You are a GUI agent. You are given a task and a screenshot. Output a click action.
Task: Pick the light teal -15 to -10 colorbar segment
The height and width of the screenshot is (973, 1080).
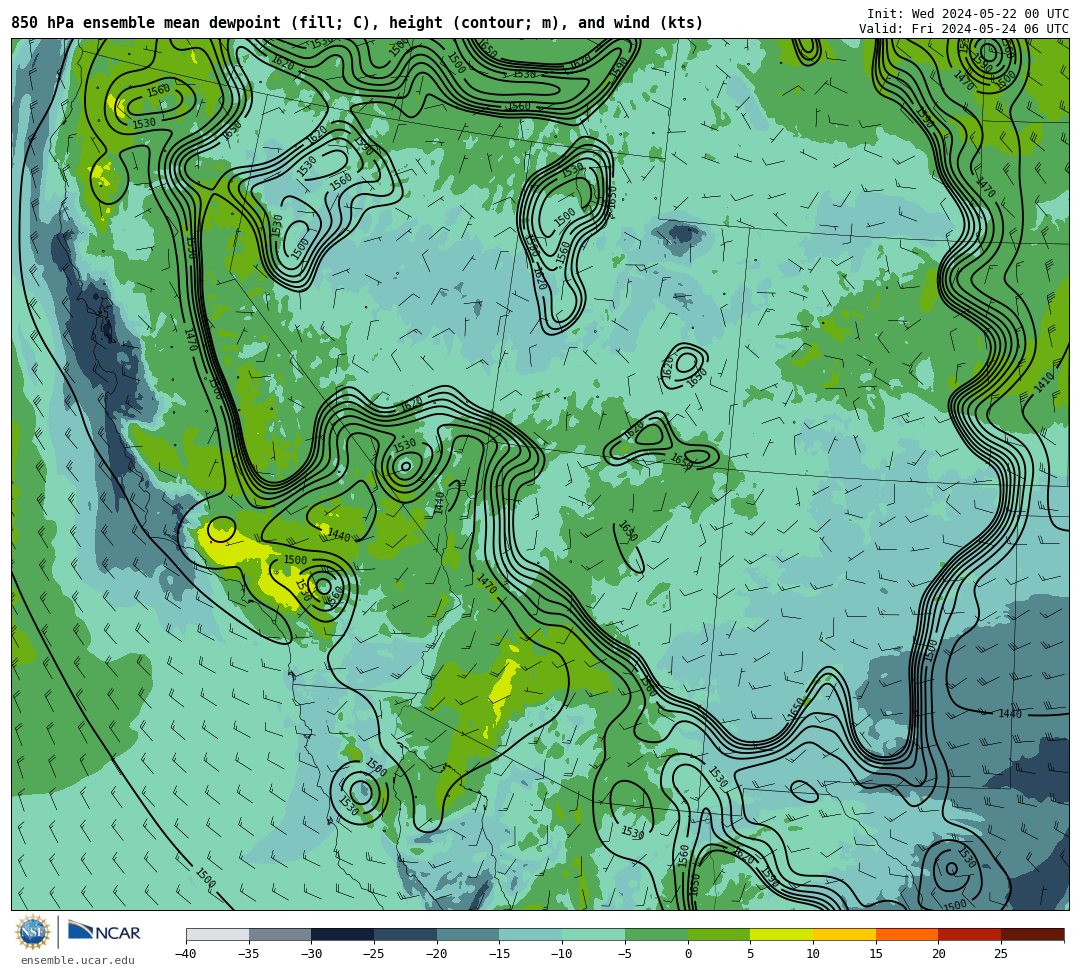coord(531,934)
